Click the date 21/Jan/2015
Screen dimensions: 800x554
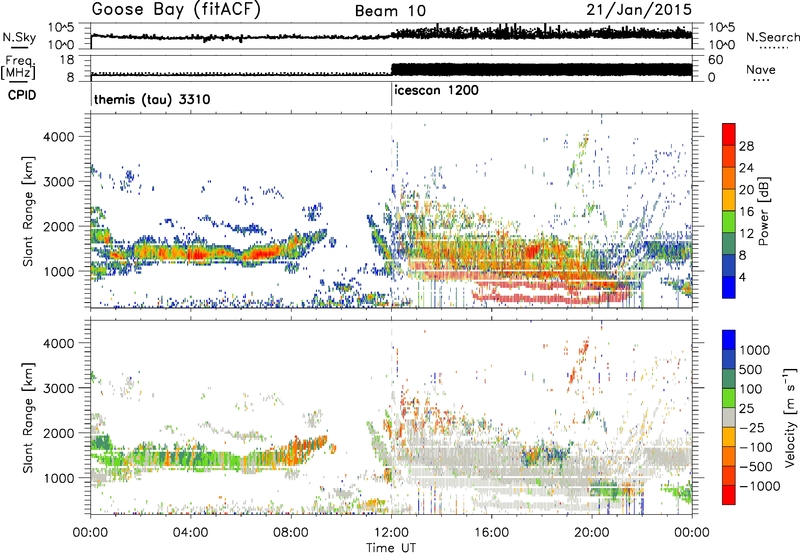pos(639,9)
